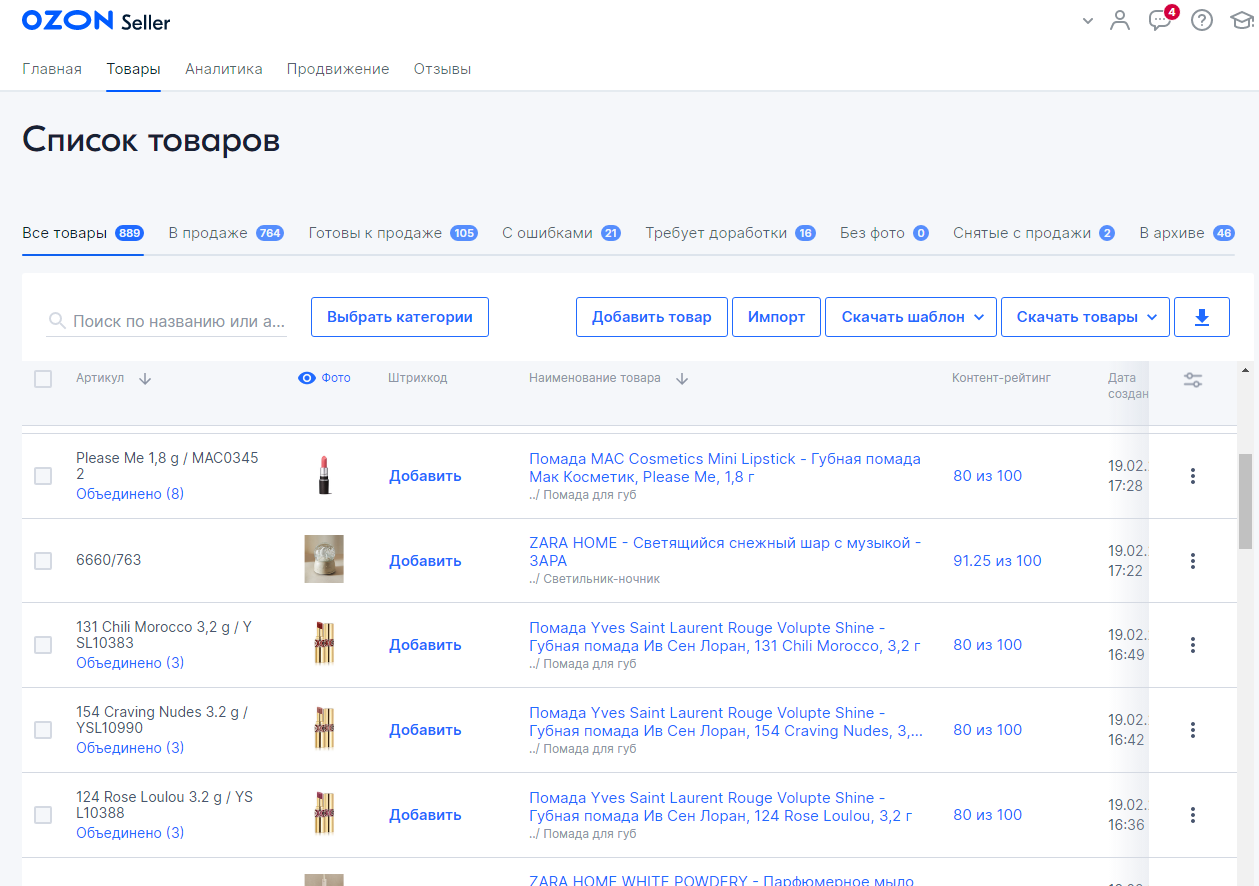Switch to the В архиве tab

click(x=1188, y=233)
